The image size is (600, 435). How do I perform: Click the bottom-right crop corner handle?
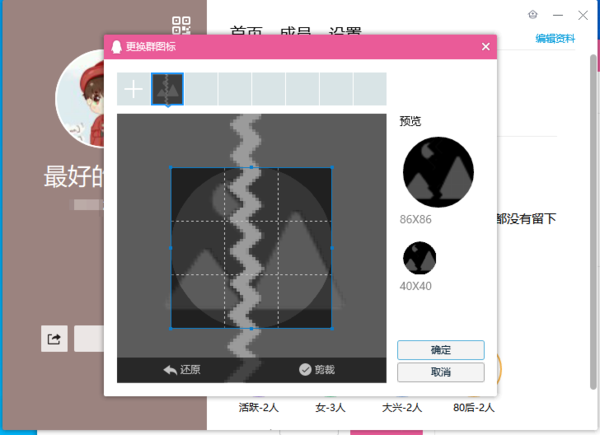pyautogui.click(x=332, y=328)
